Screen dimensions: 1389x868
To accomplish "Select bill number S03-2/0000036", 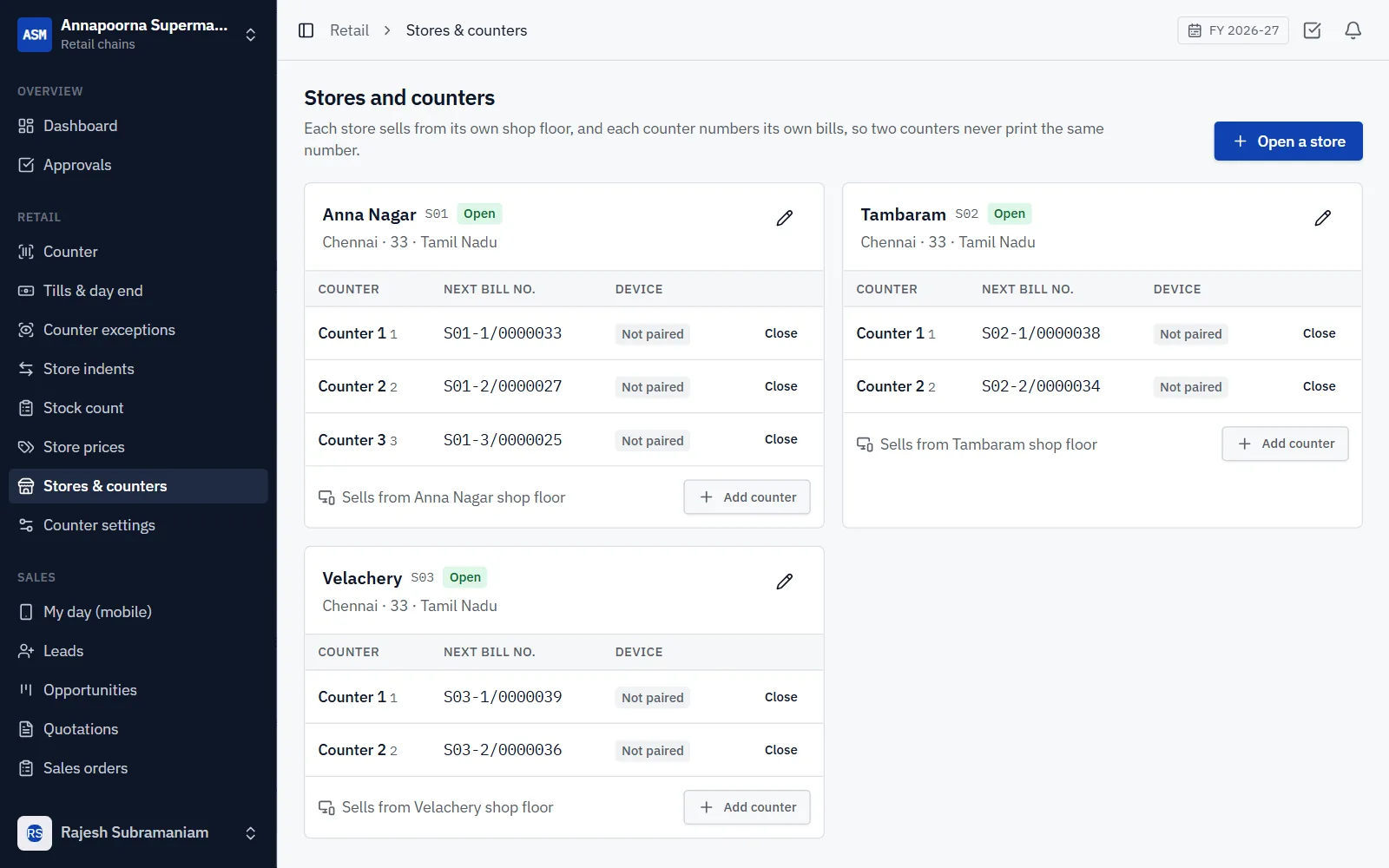I will coord(503,750).
